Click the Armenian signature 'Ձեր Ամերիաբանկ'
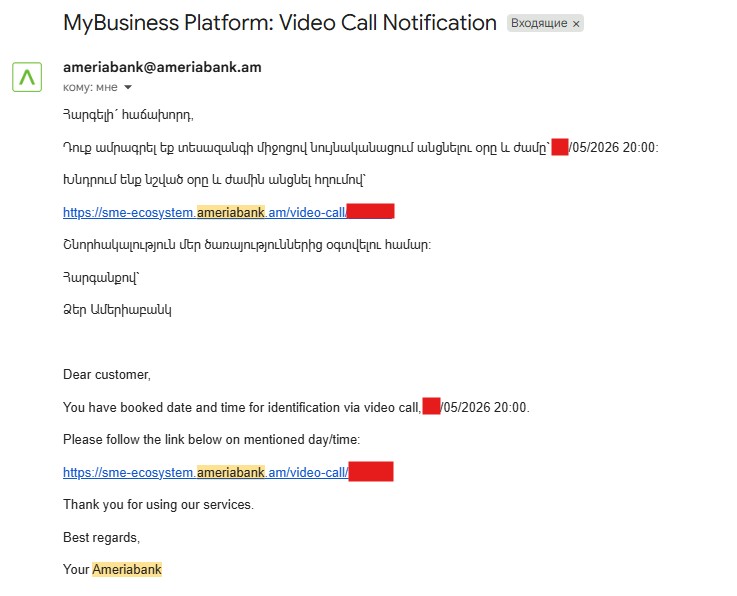737x596 pixels. click(117, 310)
